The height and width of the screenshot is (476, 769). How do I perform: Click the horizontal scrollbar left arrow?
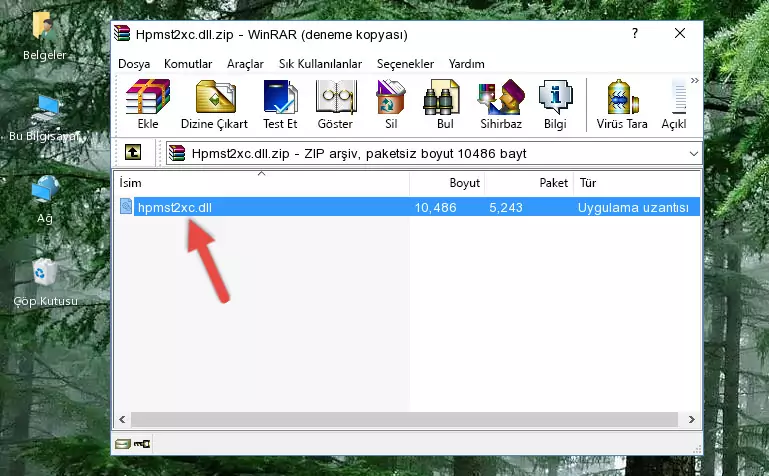[122, 419]
